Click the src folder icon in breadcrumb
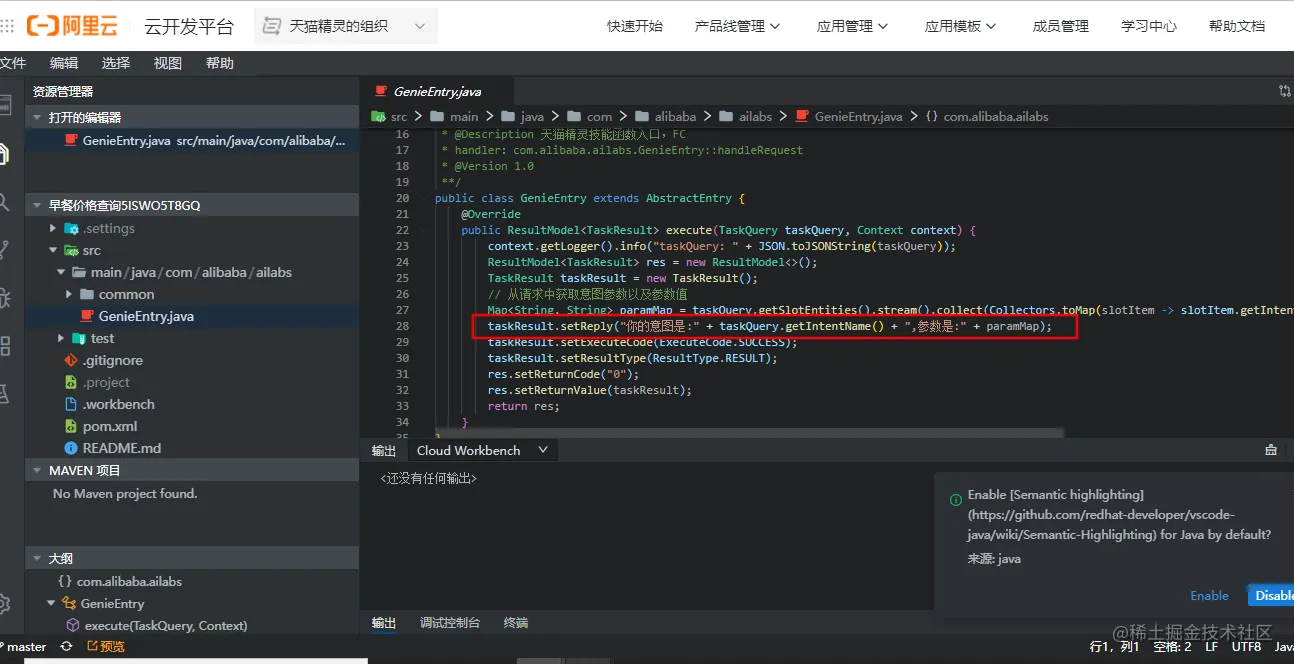Screen dimensions: 1294x664 pyautogui.click(x=379, y=116)
